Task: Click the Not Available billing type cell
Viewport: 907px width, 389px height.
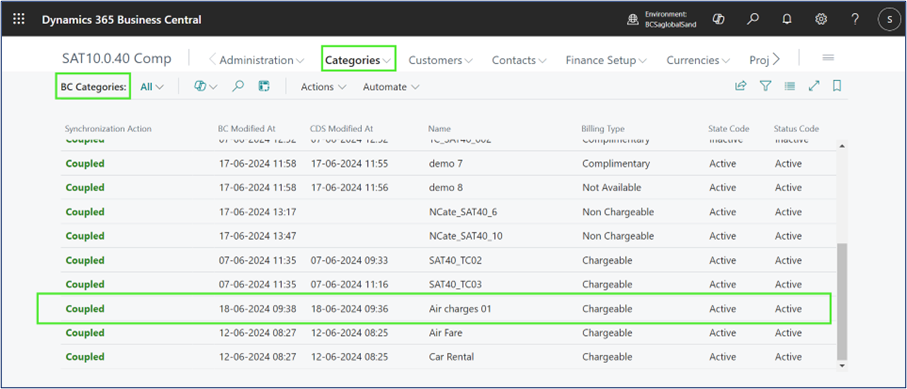Action: tap(612, 188)
